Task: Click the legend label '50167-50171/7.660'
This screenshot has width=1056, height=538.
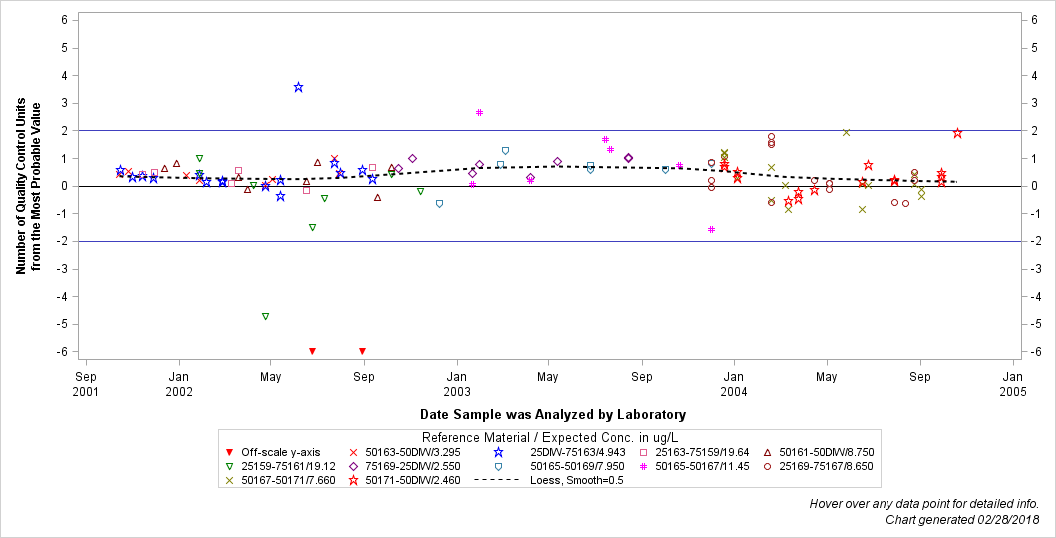Action: click(x=288, y=480)
